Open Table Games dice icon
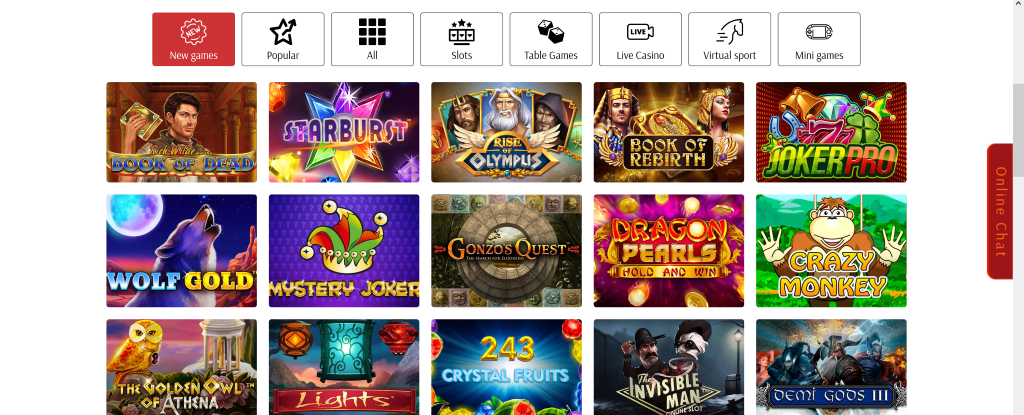Image resolution: width=1024 pixels, height=415 pixels. (551, 31)
